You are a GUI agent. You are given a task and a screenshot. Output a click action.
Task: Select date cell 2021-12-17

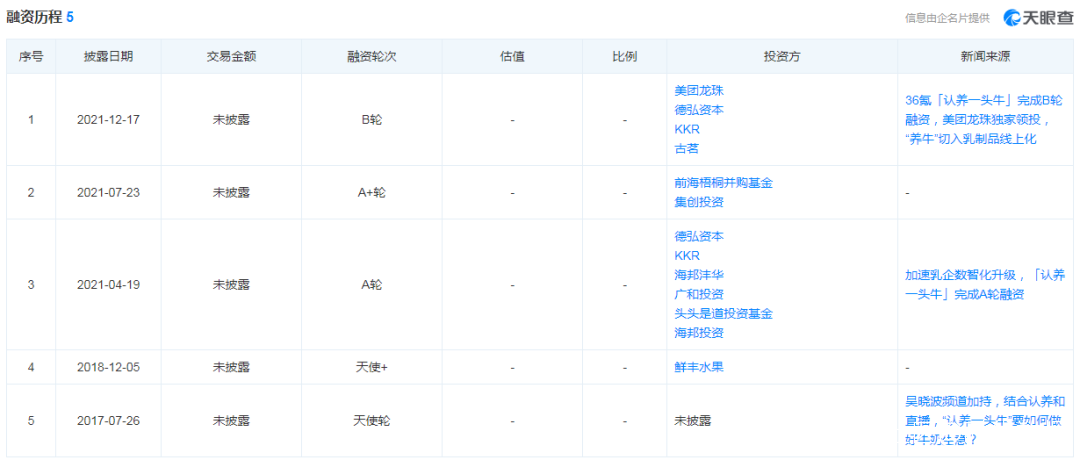[x=108, y=120]
